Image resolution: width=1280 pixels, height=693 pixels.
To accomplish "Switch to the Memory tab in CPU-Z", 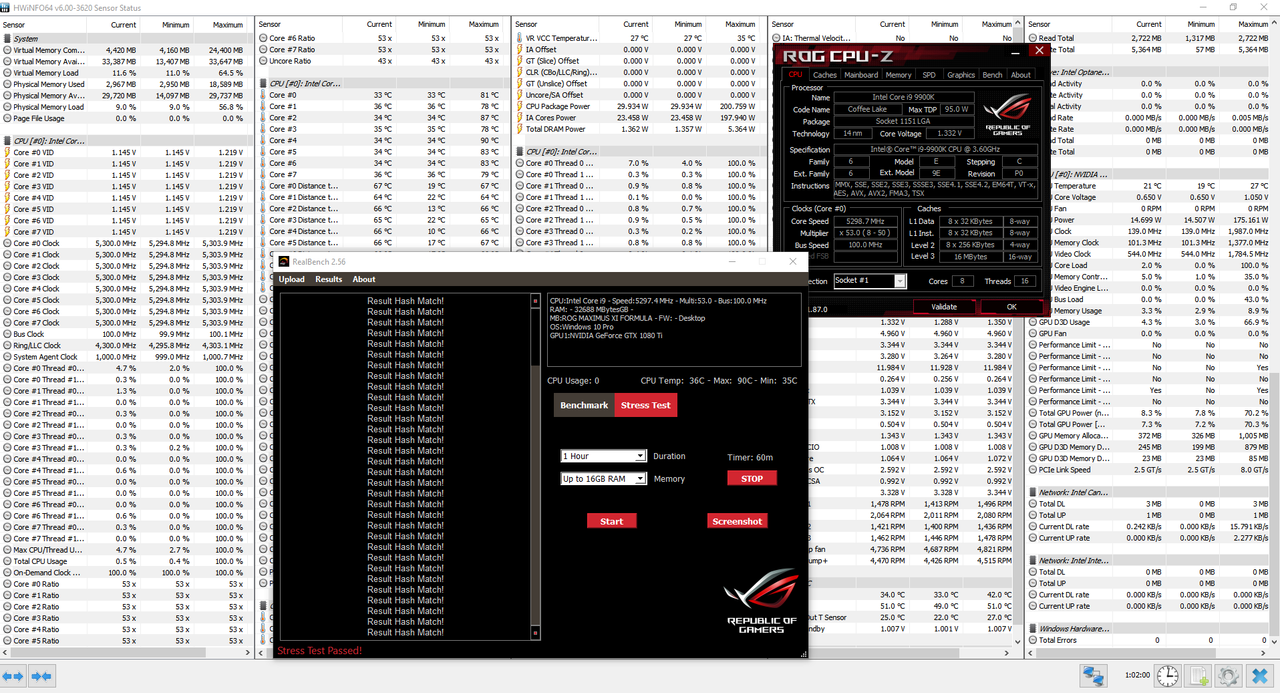I will (898, 75).
